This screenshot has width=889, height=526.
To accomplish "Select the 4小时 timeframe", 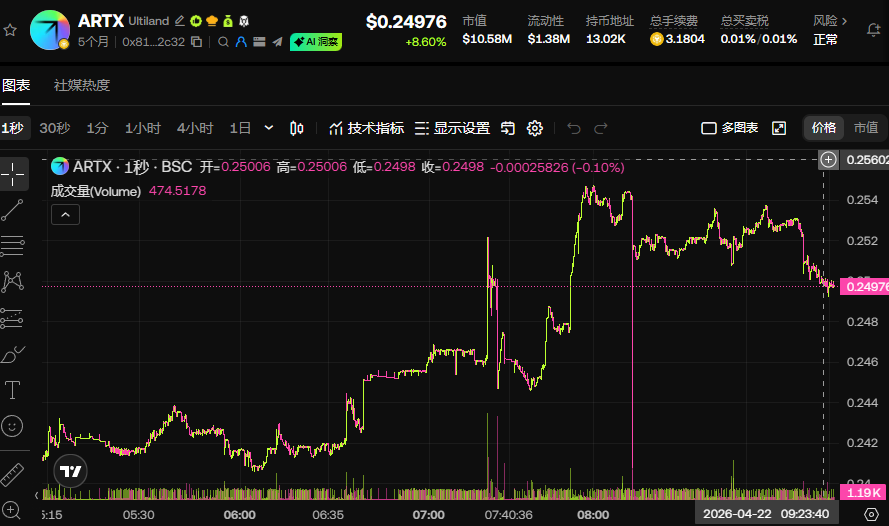I will pyautogui.click(x=195, y=128).
